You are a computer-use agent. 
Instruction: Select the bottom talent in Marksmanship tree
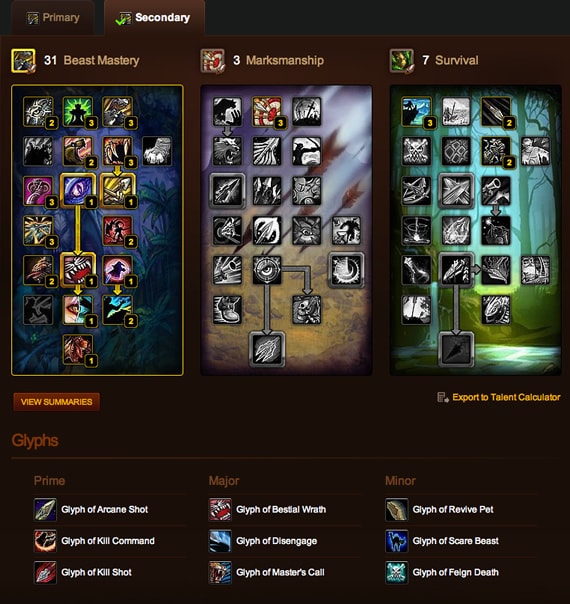[x=267, y=349]
